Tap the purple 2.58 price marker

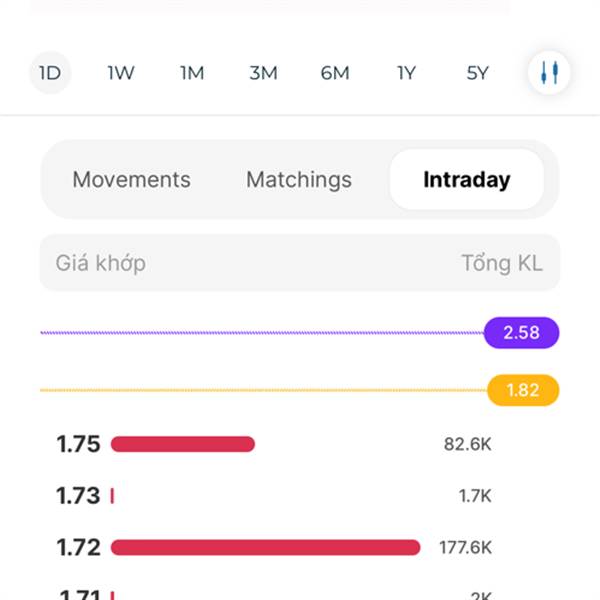coord(522,333)
